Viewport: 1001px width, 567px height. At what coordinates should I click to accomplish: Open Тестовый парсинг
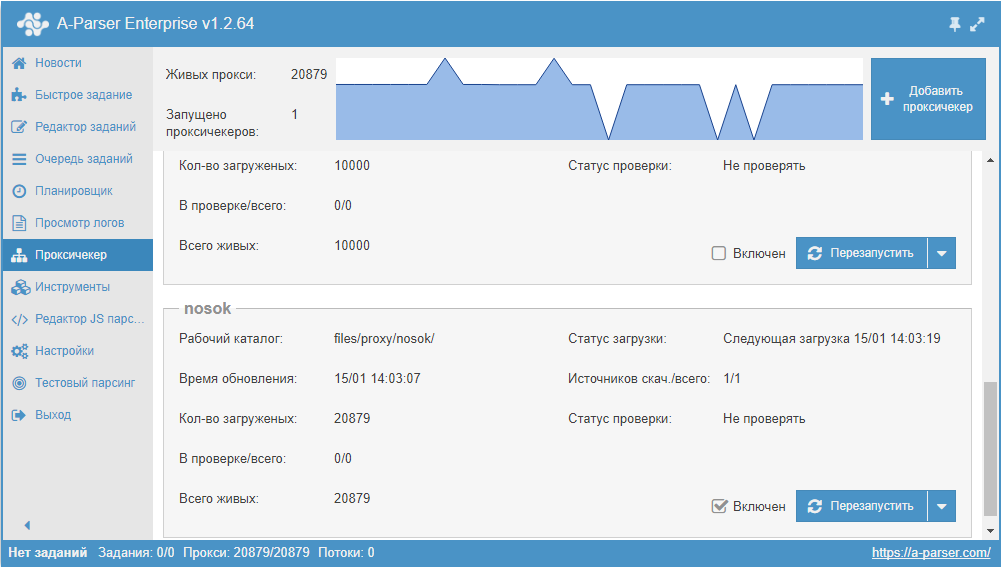[x=77, y=382]
